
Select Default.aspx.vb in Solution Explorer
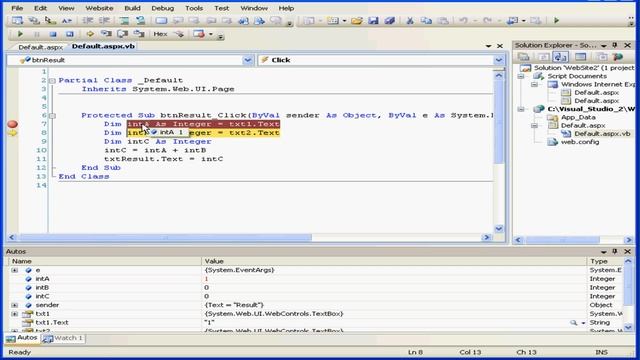pyautogui.click(x=602, y=133)
